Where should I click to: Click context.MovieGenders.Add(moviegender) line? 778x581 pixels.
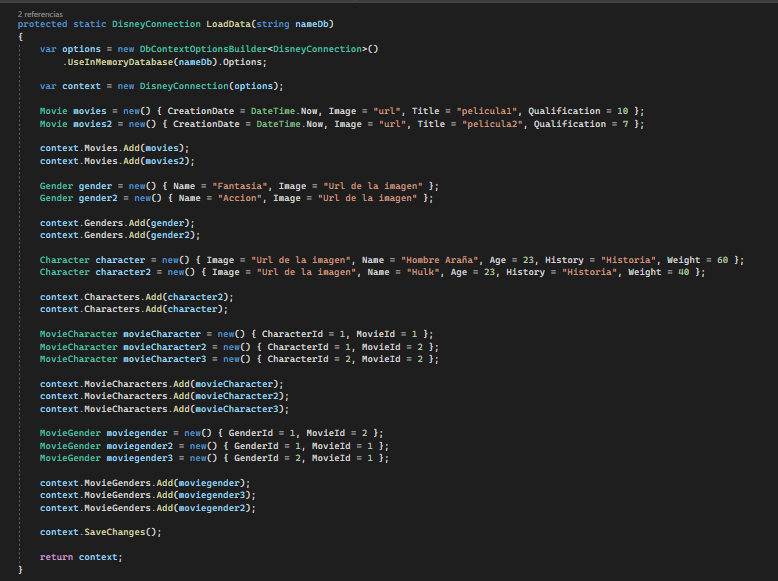point(145,483)
